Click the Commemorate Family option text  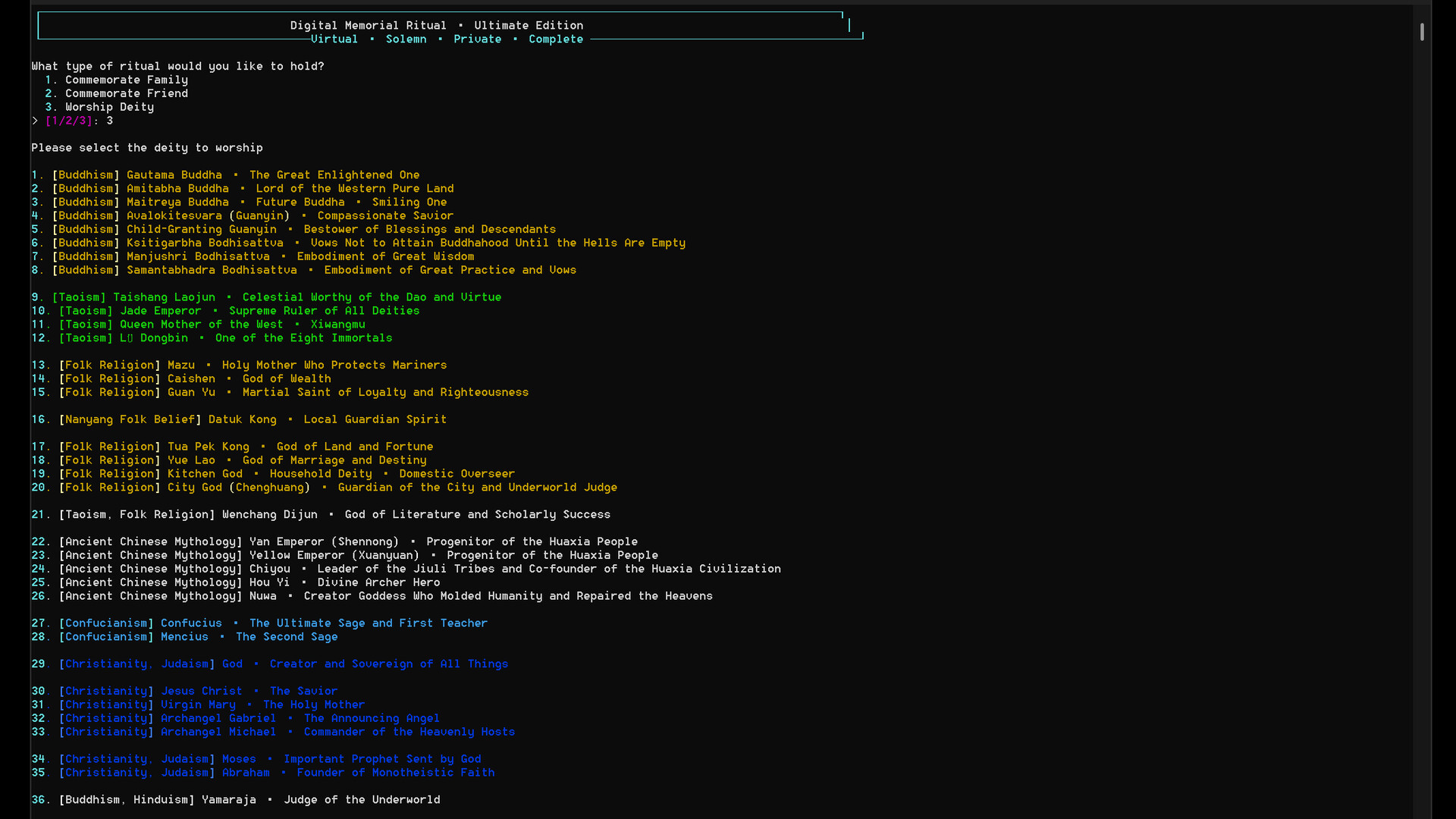[126, 80]
